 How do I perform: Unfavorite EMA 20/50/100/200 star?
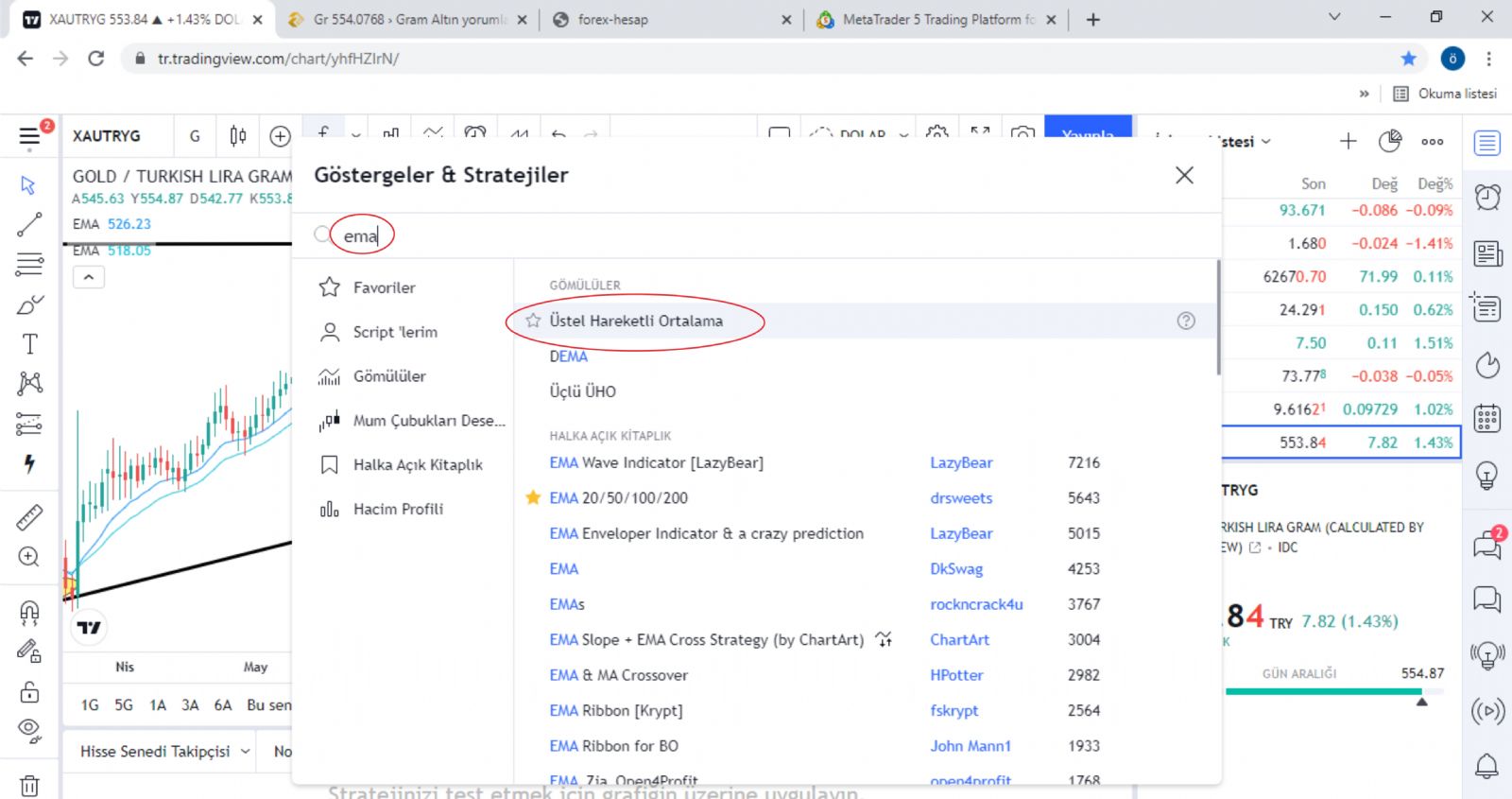point(533,497)
